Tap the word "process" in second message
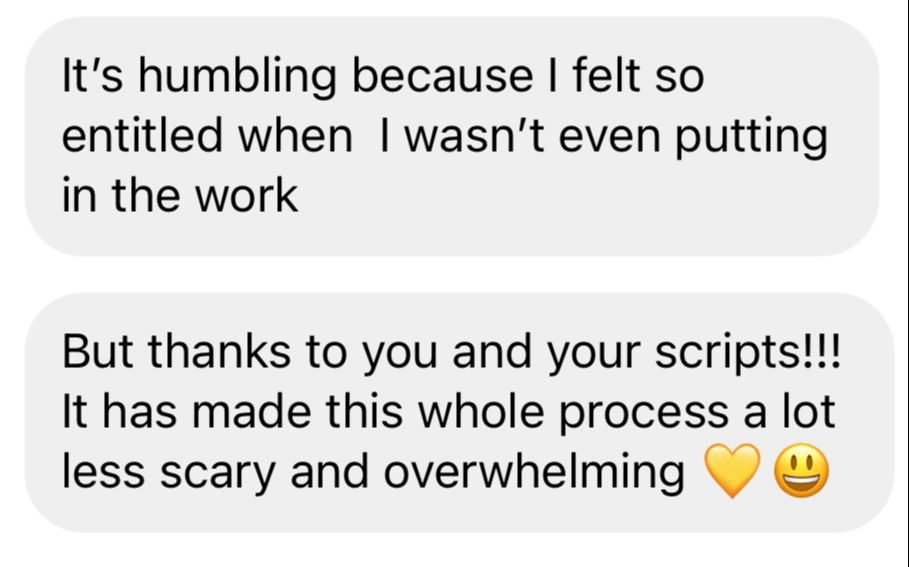This screenshot has height=567, width=909. click(643, 413)
